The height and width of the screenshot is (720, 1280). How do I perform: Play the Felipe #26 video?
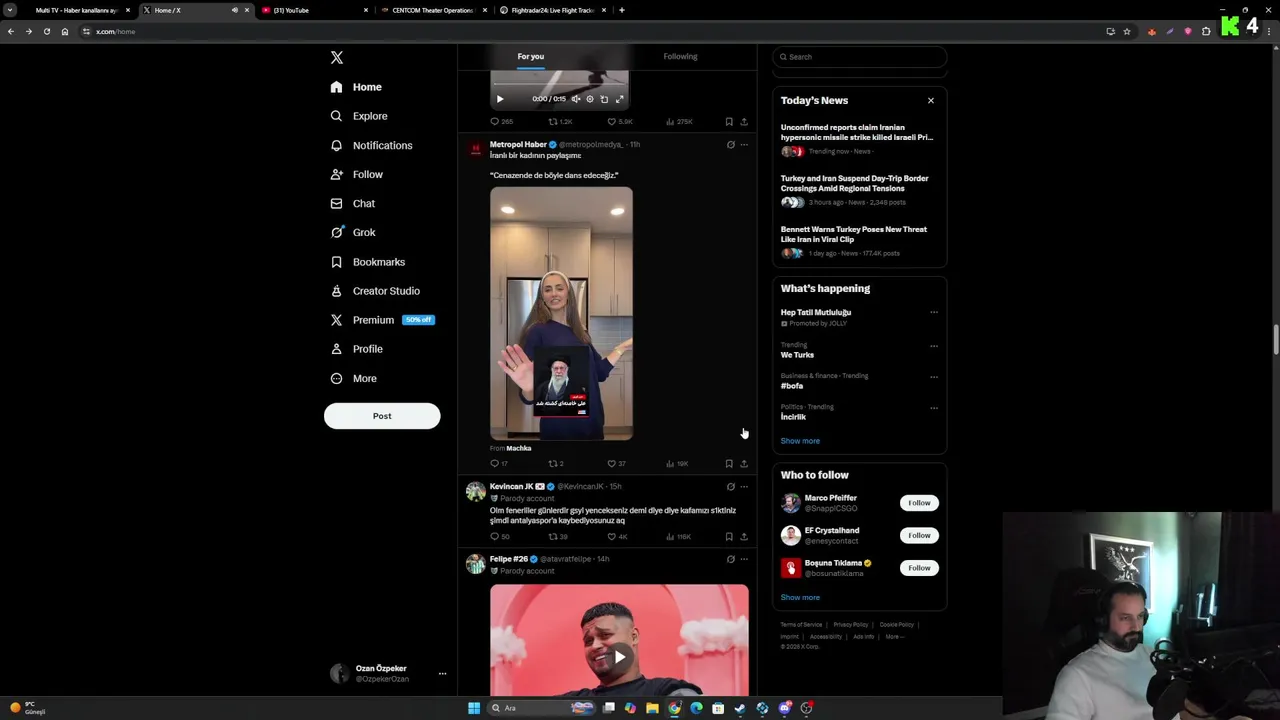(x=619, y=656)
